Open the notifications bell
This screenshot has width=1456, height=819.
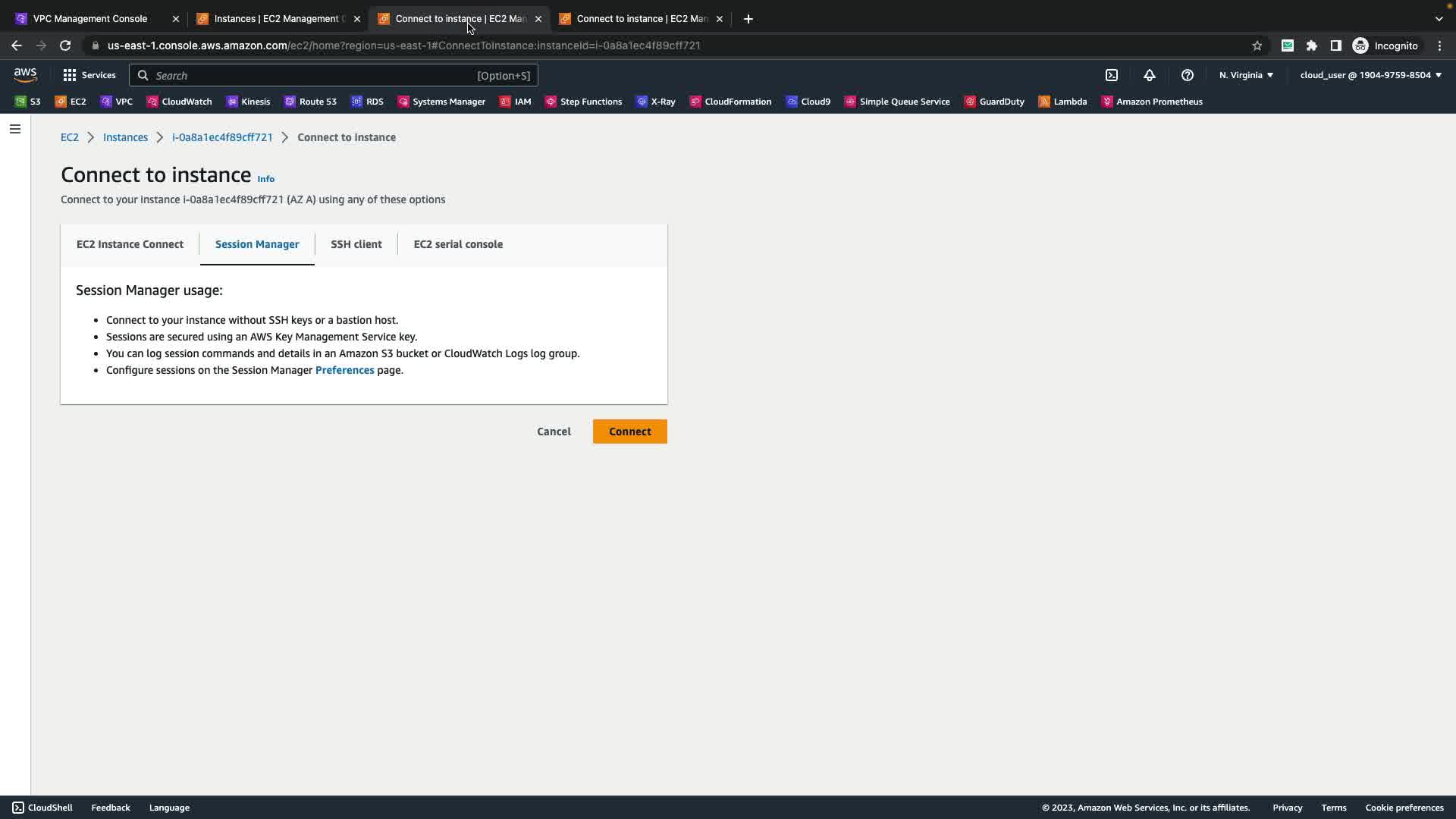(x=1150, y=75)
